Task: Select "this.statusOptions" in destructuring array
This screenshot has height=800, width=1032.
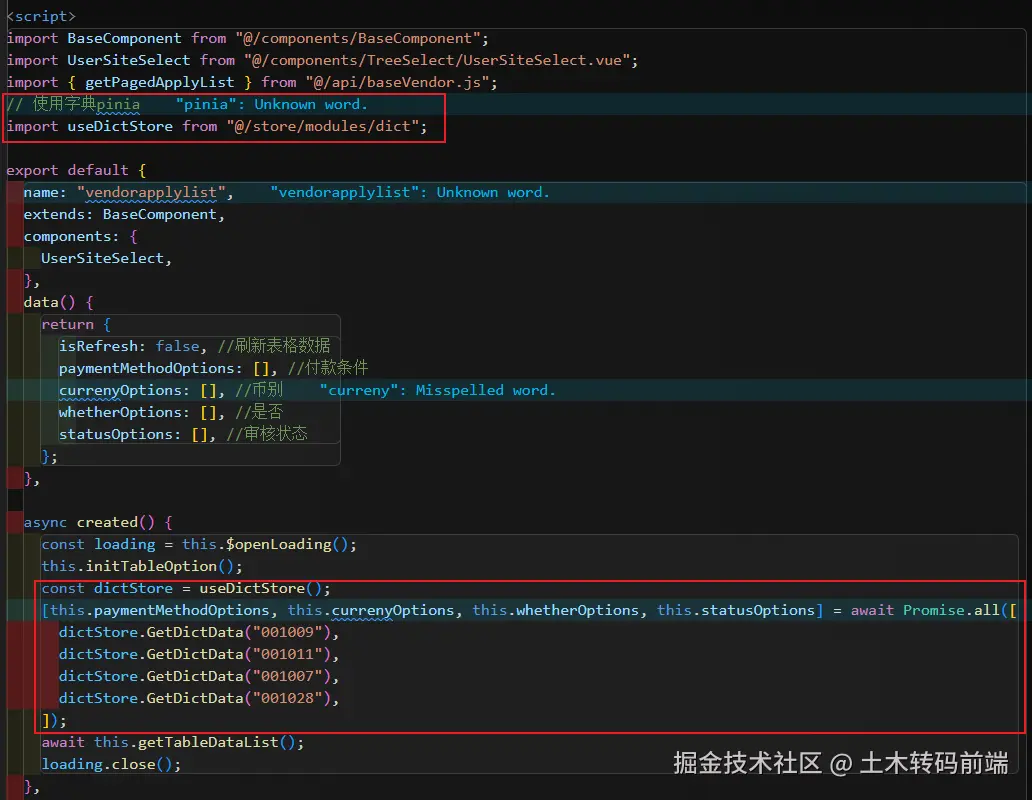Action: [x=736, y=611]
